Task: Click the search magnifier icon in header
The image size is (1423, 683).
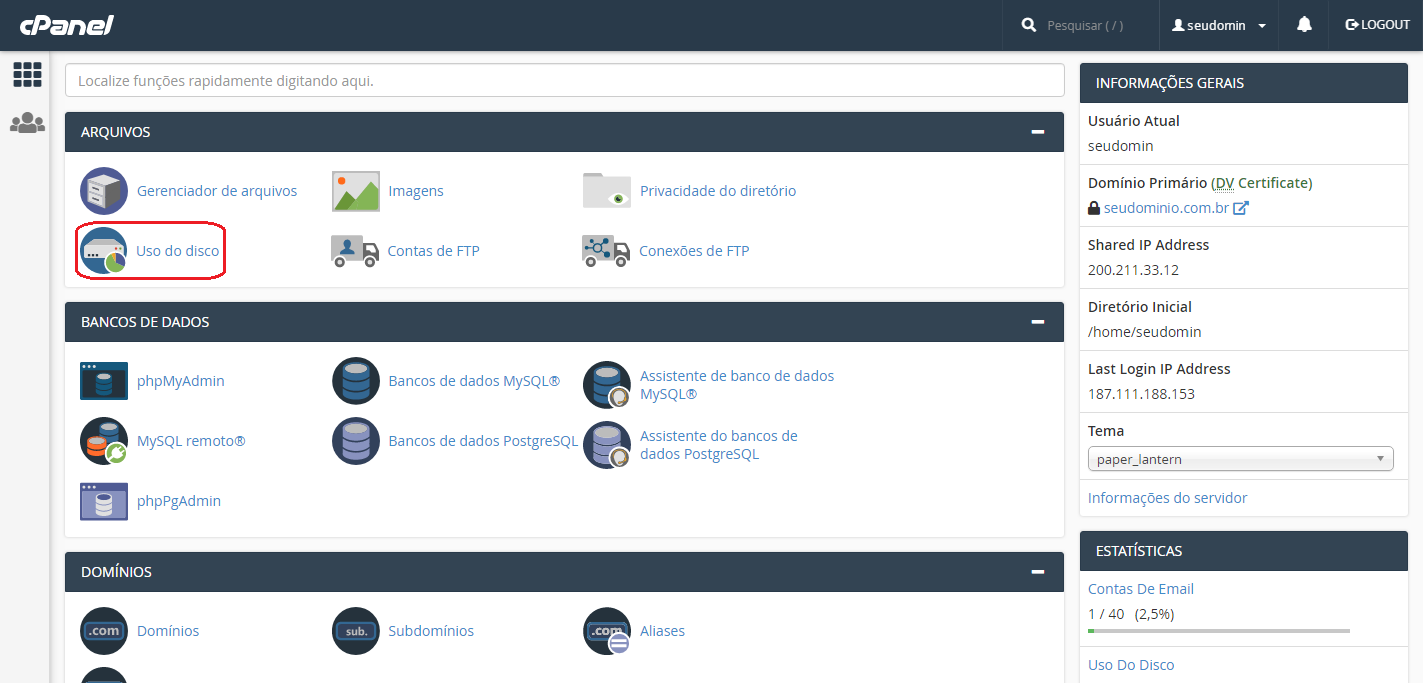Action: (x=1029, y=25)
